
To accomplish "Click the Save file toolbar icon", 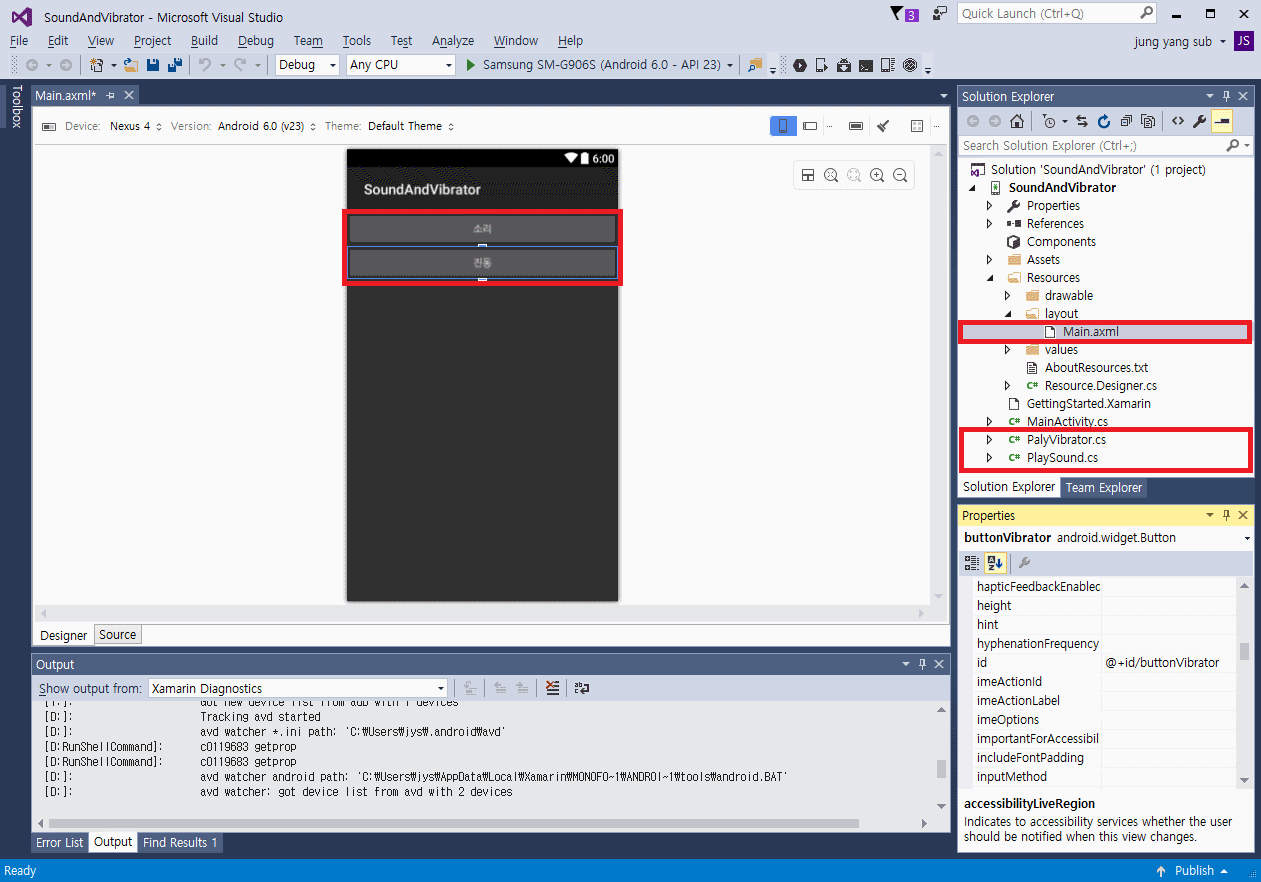I will 153,65.
